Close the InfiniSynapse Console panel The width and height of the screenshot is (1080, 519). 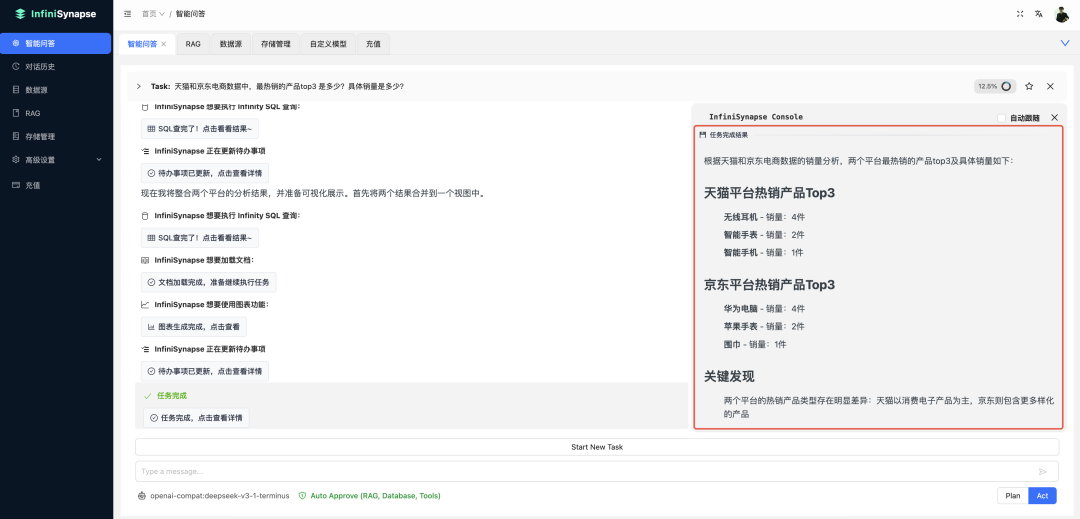coord(1055,118)
